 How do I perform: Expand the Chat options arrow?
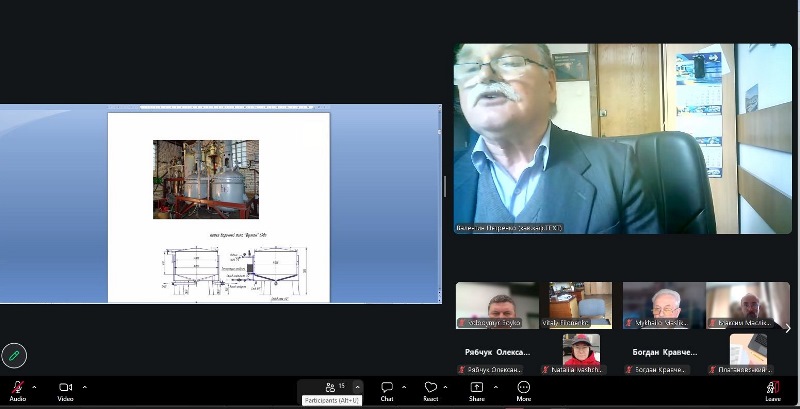404,387
